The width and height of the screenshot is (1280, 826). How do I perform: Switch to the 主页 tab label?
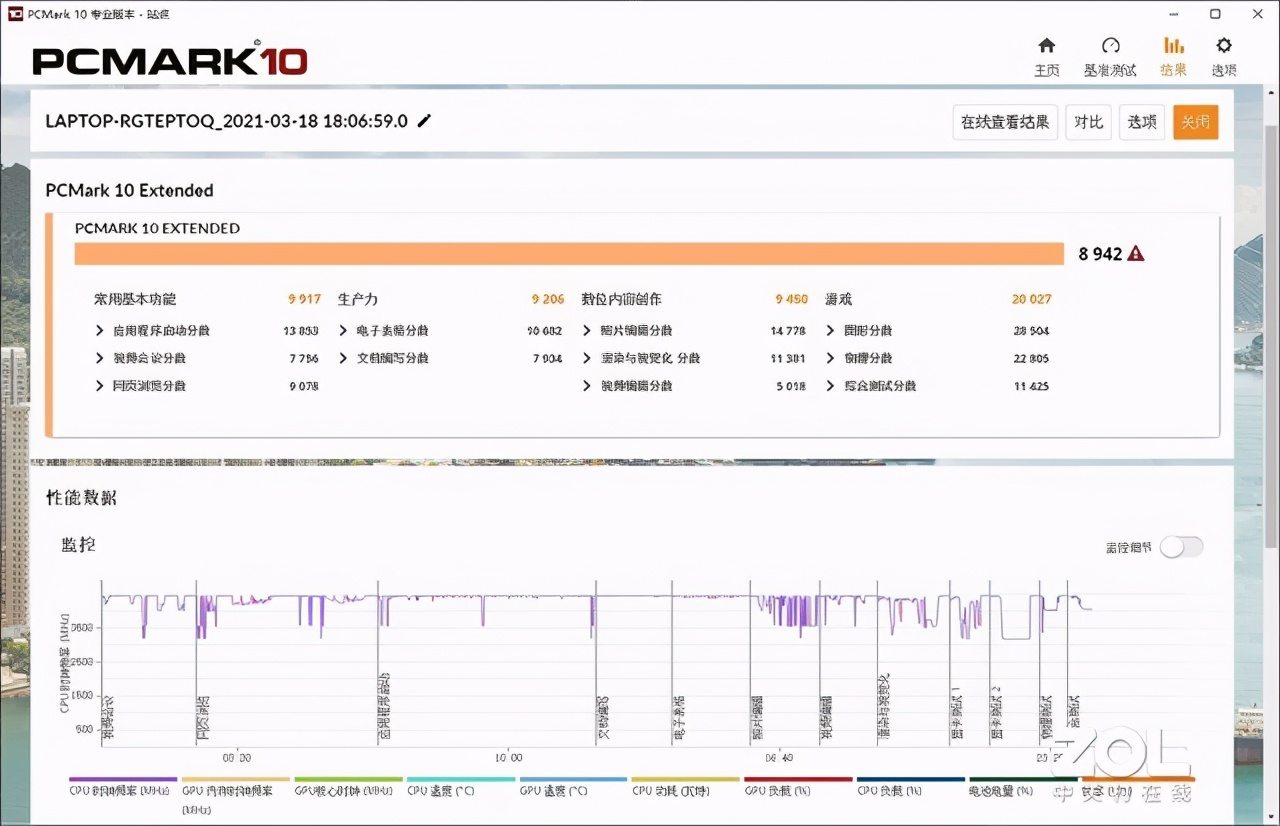point(1046,70)
